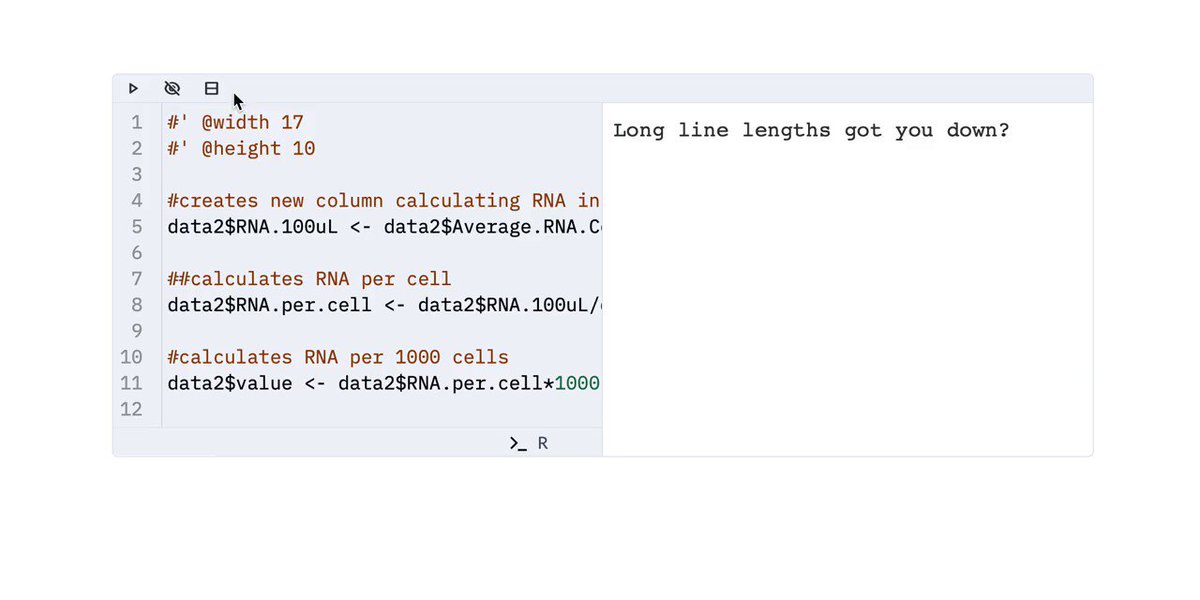Screen dimensions: 1200x600
Task: Click the '##calculates RNA per cell' comment
Action: click(309, 279)
